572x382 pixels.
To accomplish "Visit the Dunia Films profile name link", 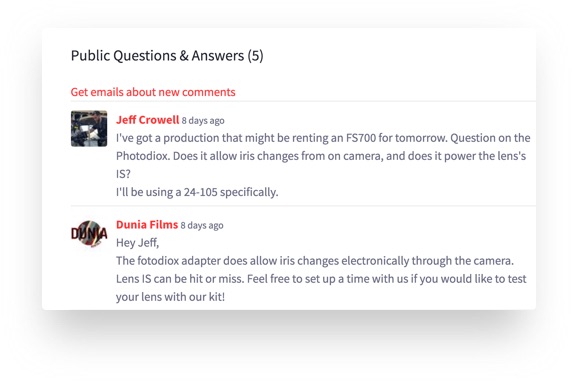I will click(x=147, y=224).
